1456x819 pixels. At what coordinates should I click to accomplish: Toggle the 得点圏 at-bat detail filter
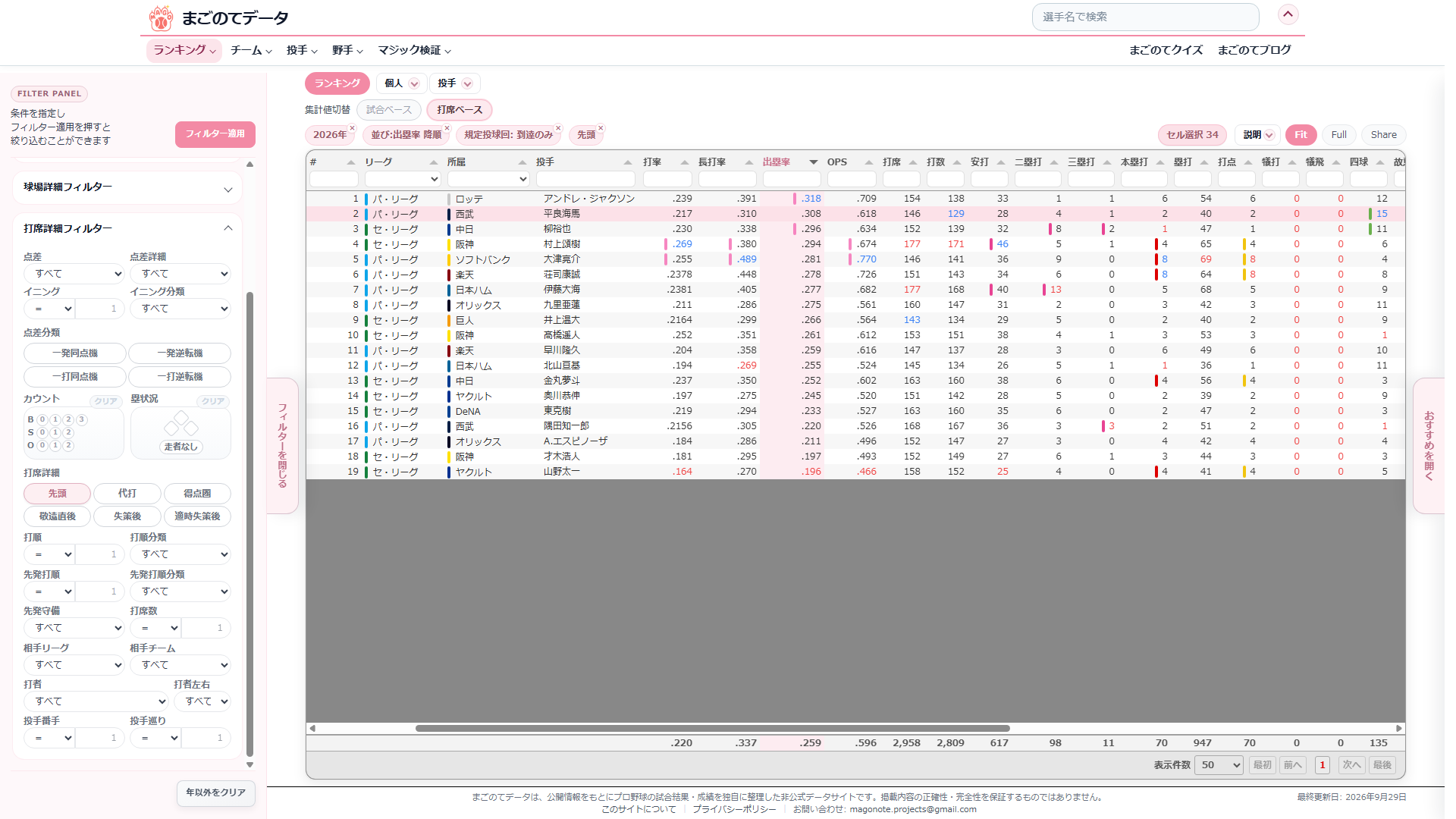(197, 494)
